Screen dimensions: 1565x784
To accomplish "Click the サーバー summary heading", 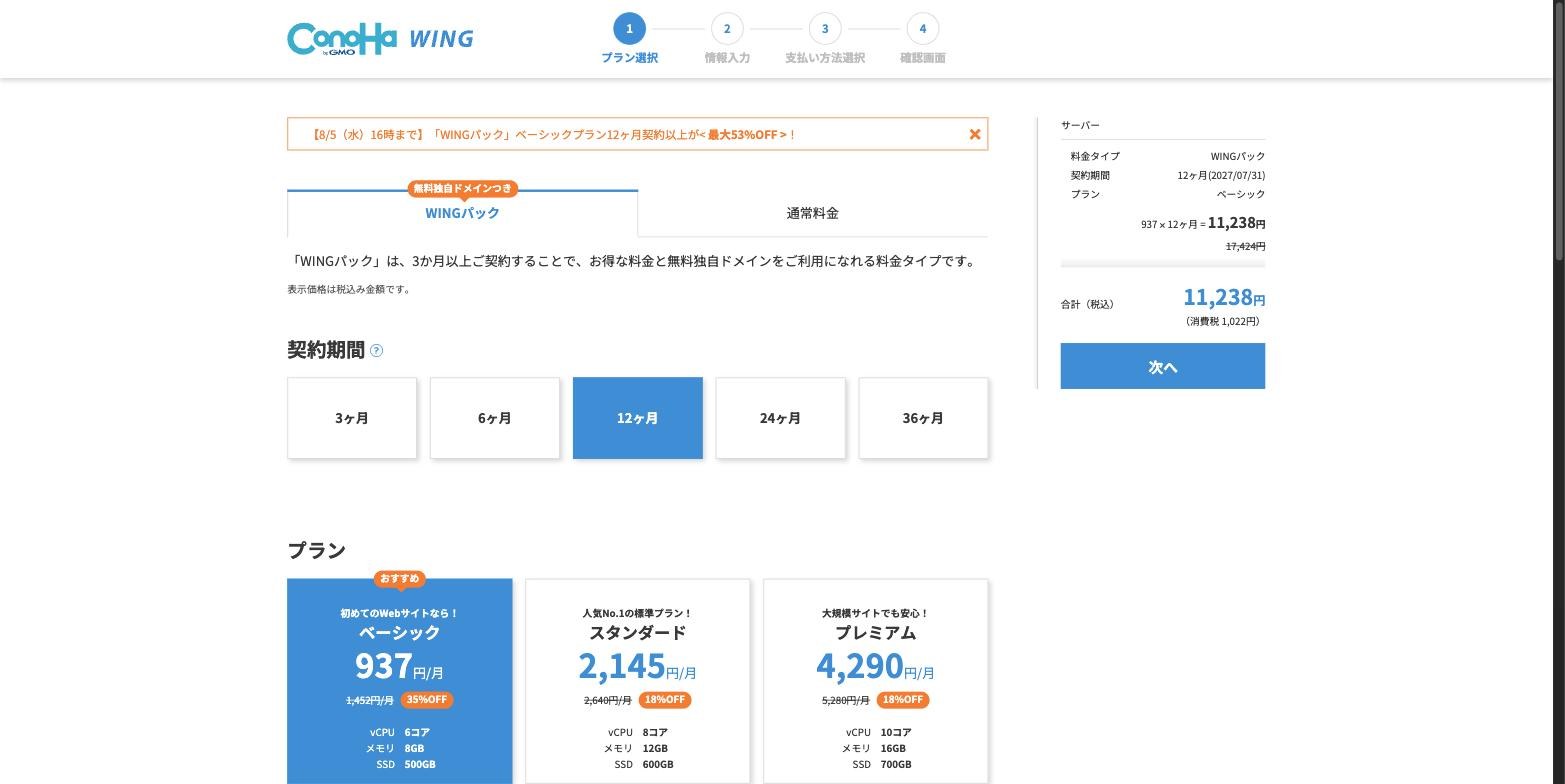I will [1080, 125].
